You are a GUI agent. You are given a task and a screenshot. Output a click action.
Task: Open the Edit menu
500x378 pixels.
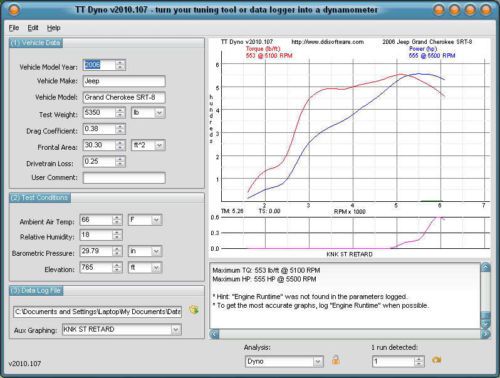[x=33, y=28]
